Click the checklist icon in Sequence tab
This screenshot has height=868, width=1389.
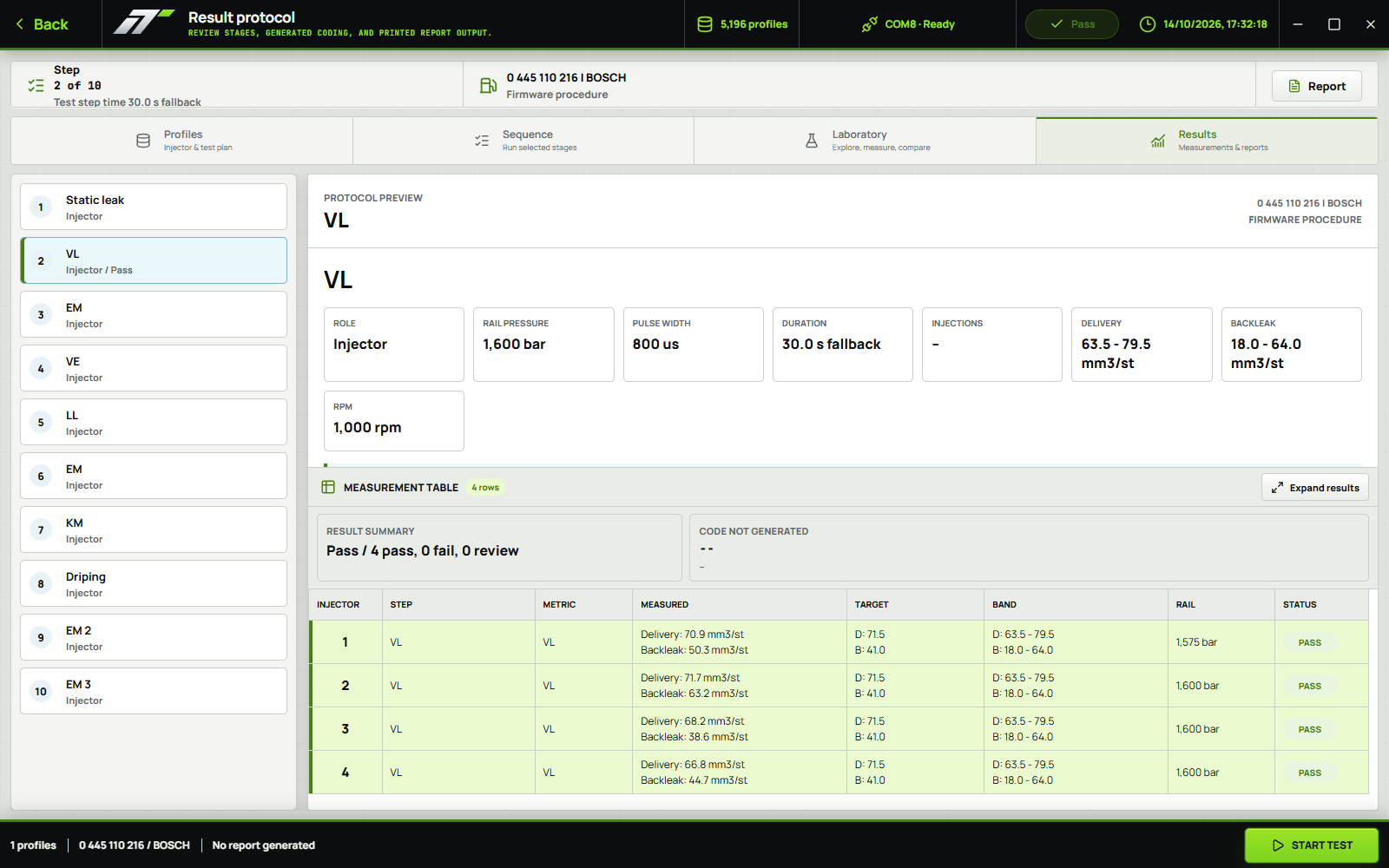click(482, 141)
